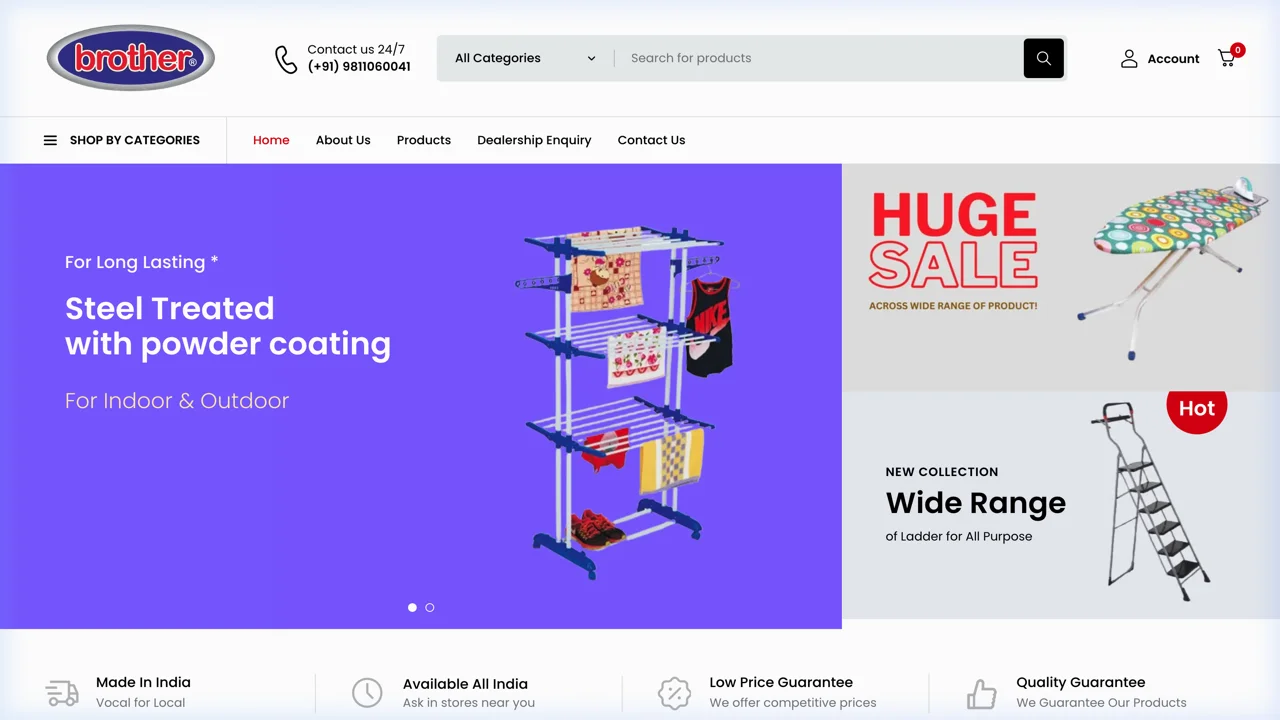Click the We Guarantee Our Products text
The height and width of the screenshot is (720, 1280).
(1101, 703)
